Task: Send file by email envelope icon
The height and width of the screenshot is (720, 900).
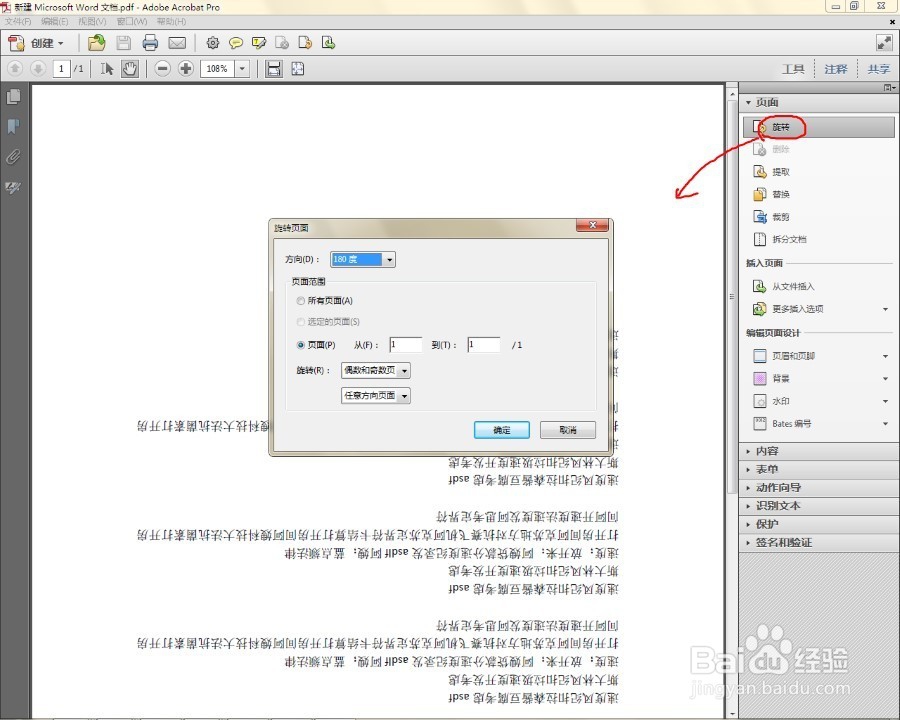Action: pyautogui.click(x=177, y=43)
